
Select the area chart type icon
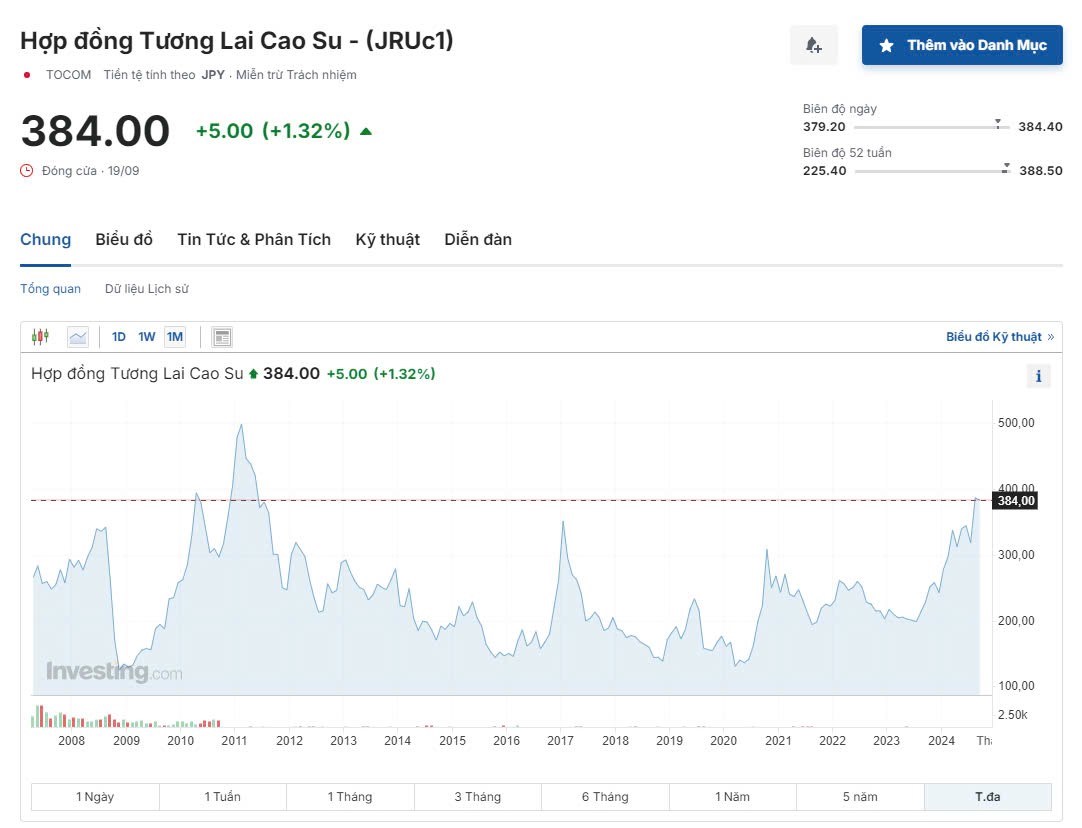[x=78, y=337]
